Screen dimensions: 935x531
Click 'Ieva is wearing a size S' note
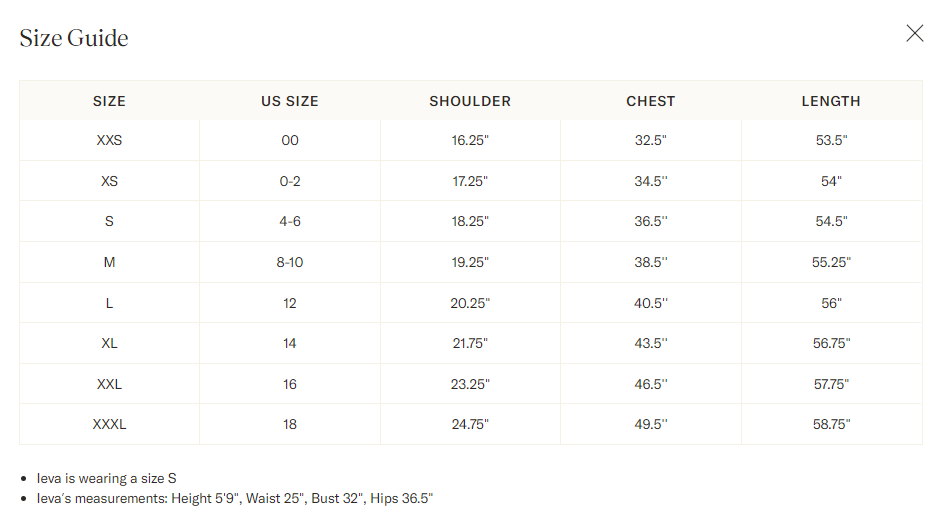point(107,478)
